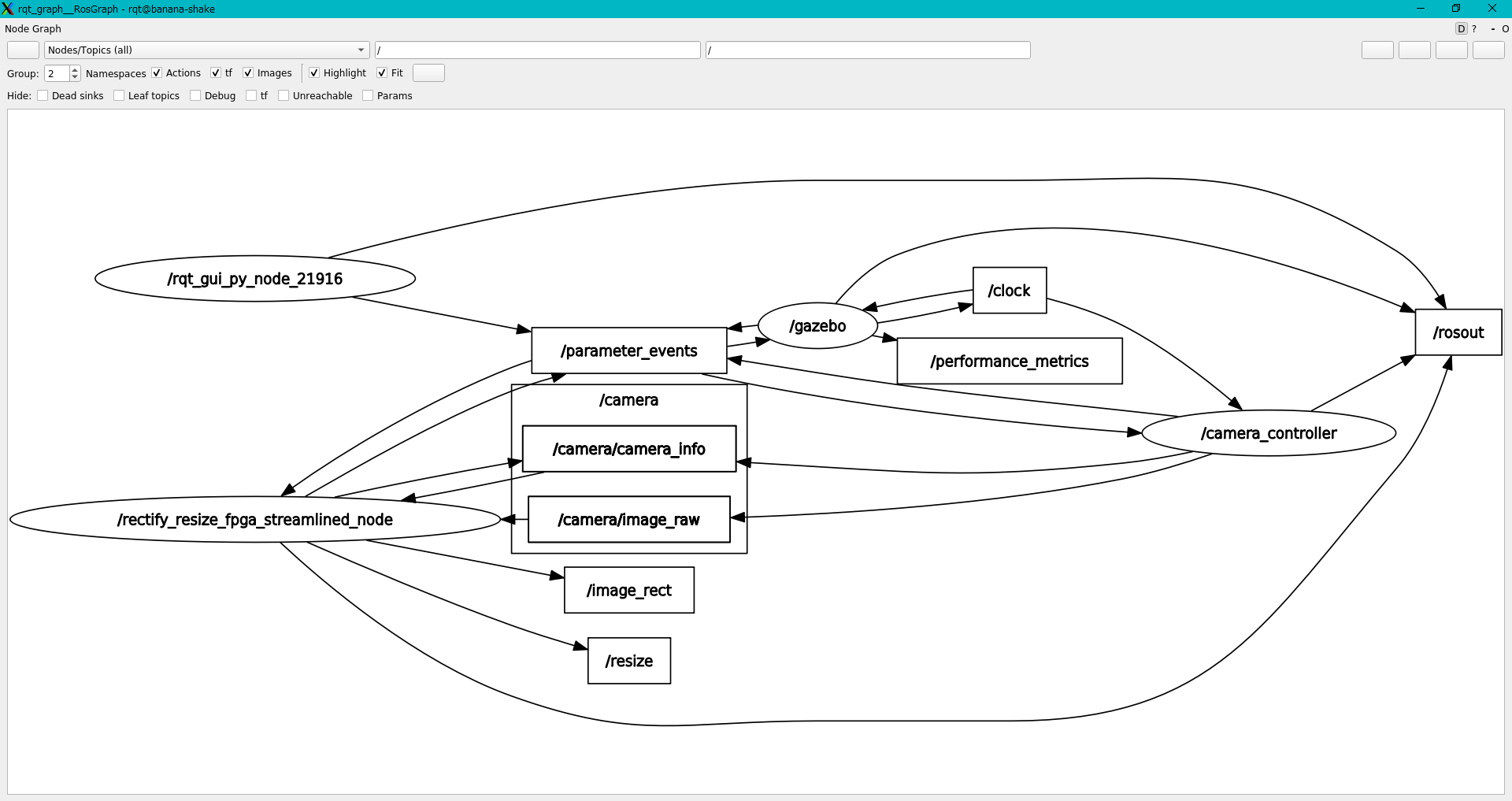Viewport: 1512px width, 801px height.
Task: Toggle the Images grouping checkbox
Action: (x=248, y=72)
